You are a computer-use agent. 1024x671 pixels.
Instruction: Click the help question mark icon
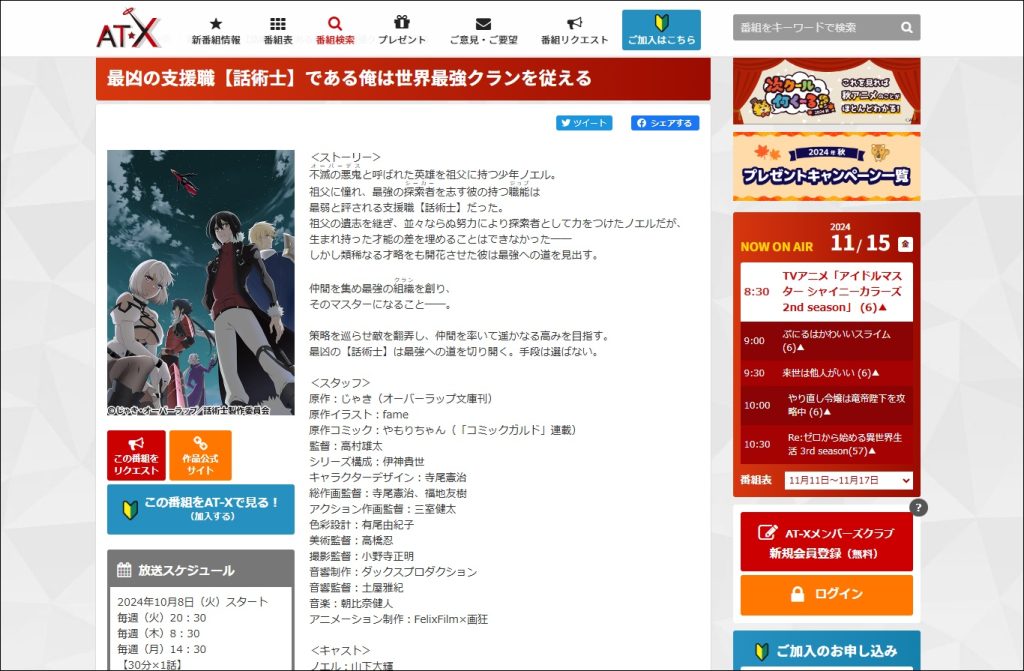(x=918, y=507)
